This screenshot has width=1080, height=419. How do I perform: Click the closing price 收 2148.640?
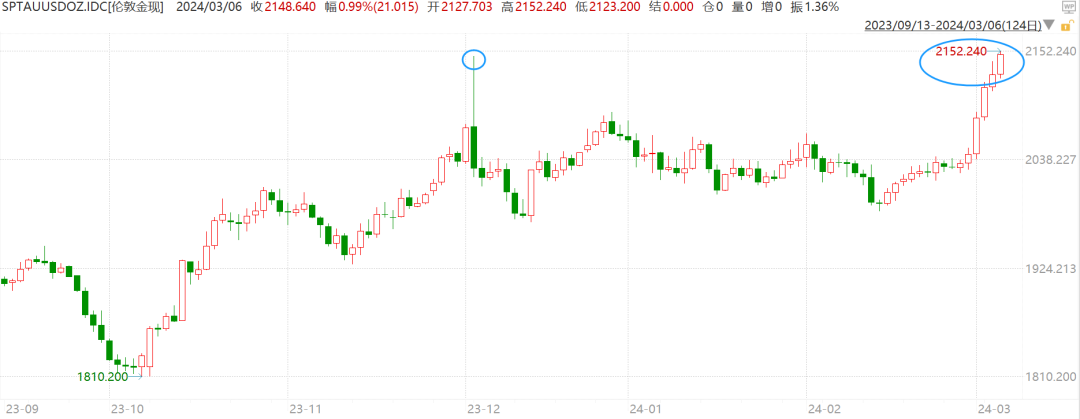coord(282,8)
